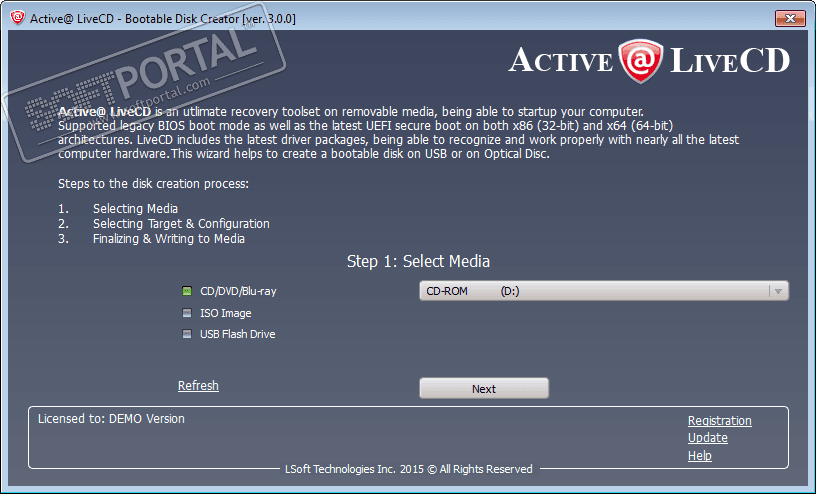Viewport: 816px width, 494px height.
Task: Select the USB Flash Drive option
Action: click(x=229, y=334)
